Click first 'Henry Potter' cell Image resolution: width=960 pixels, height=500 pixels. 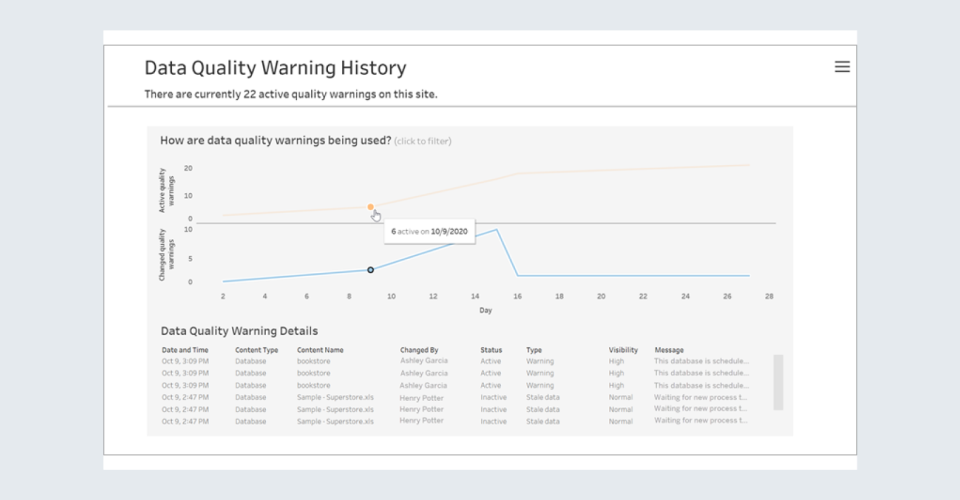tap(423, 397)
